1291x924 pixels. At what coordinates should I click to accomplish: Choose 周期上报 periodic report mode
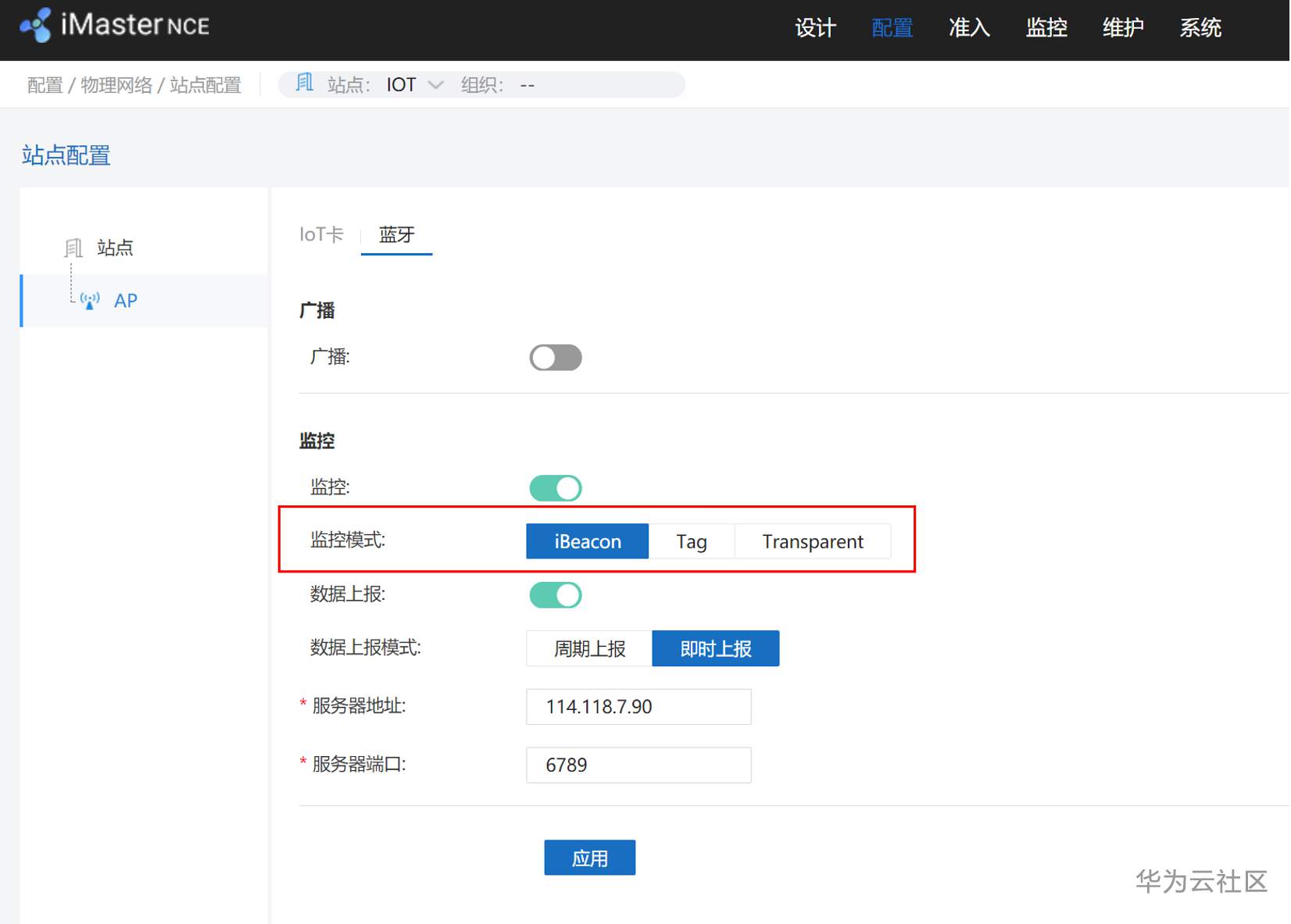pos(589,648)
